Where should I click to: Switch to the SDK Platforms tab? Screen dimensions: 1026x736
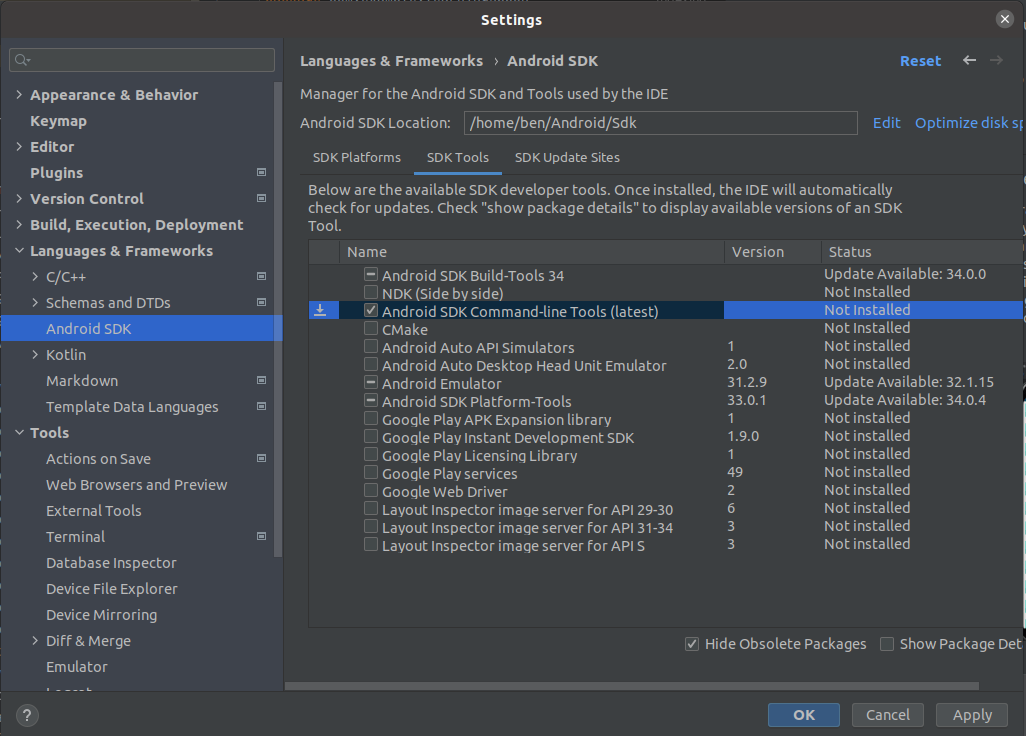tap(357, 158)
